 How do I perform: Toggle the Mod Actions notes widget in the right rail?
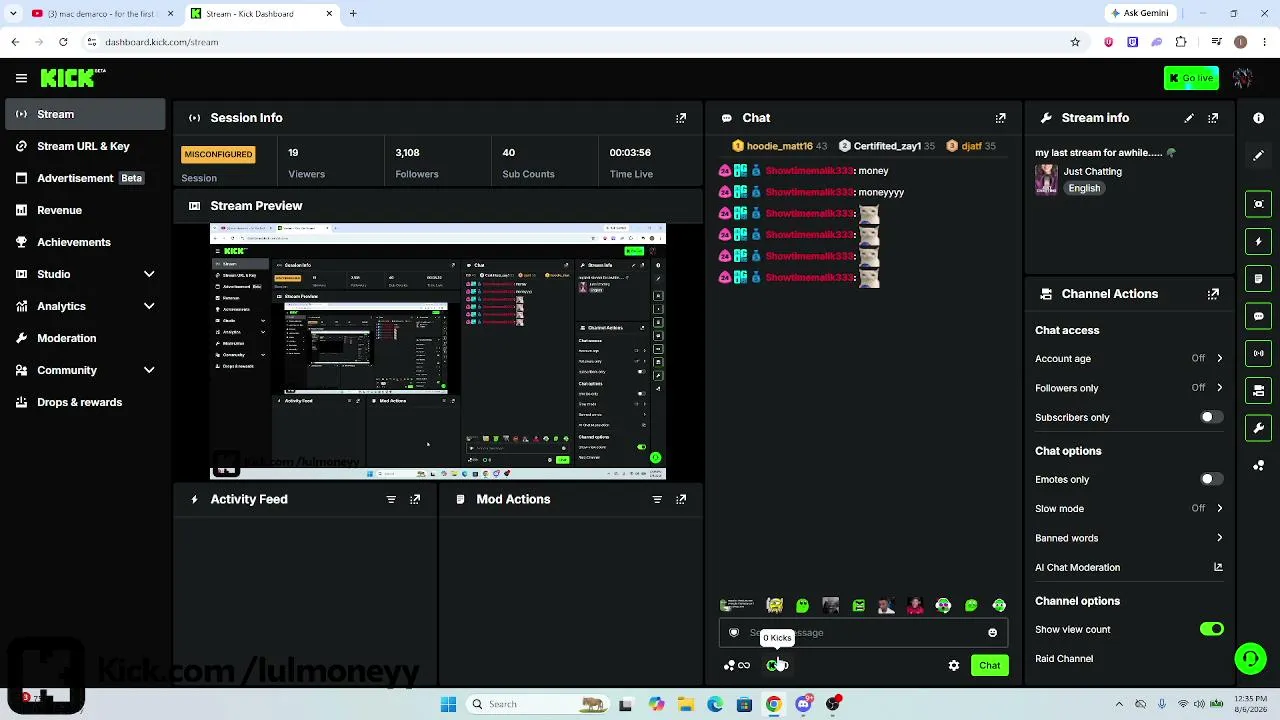(1258, 278)
